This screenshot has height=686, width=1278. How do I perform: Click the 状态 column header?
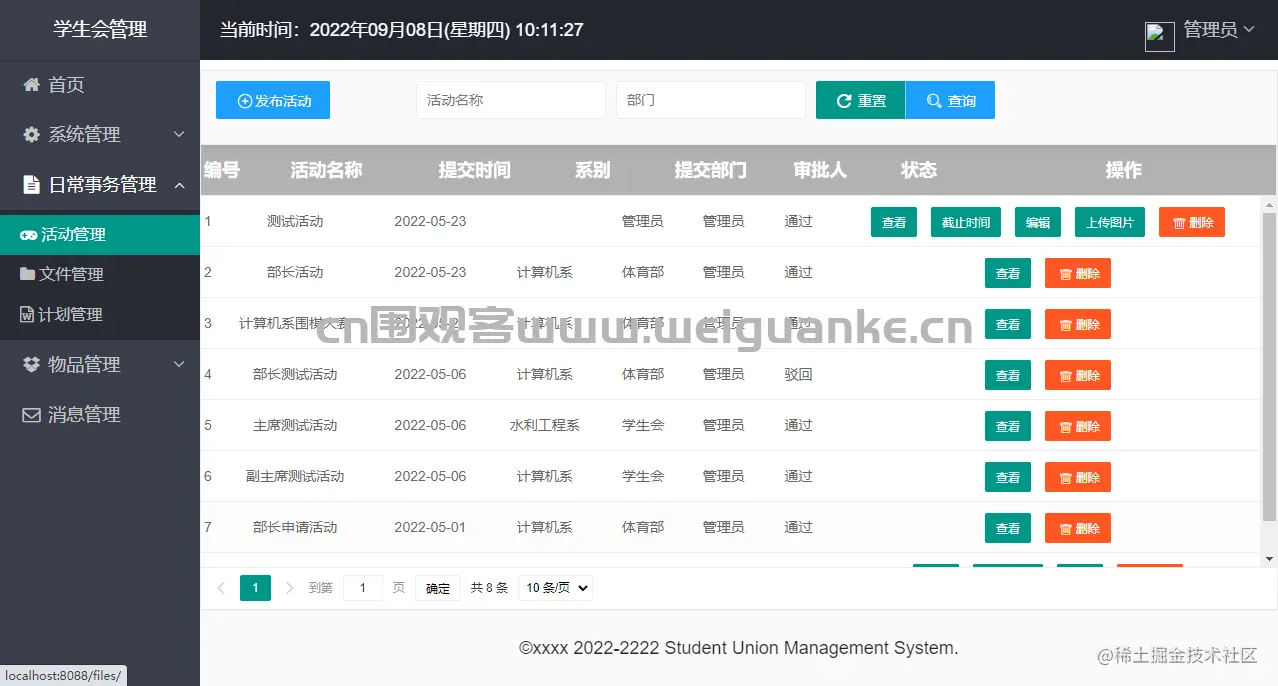click(919, 170)
